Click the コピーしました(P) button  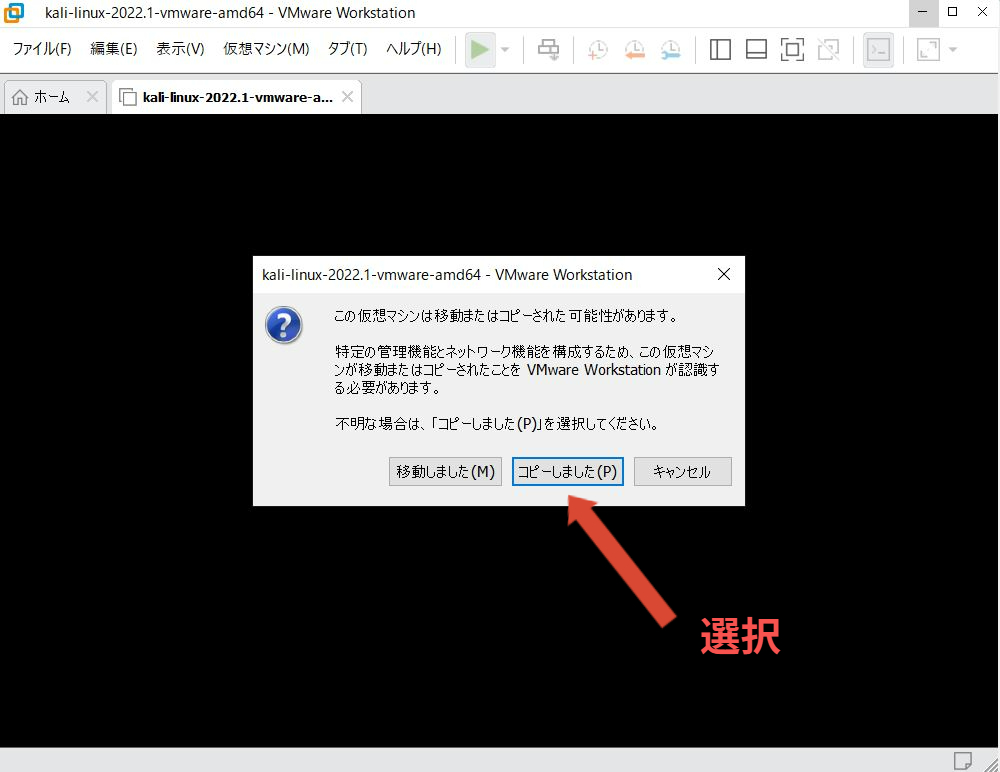coord(568,471)
